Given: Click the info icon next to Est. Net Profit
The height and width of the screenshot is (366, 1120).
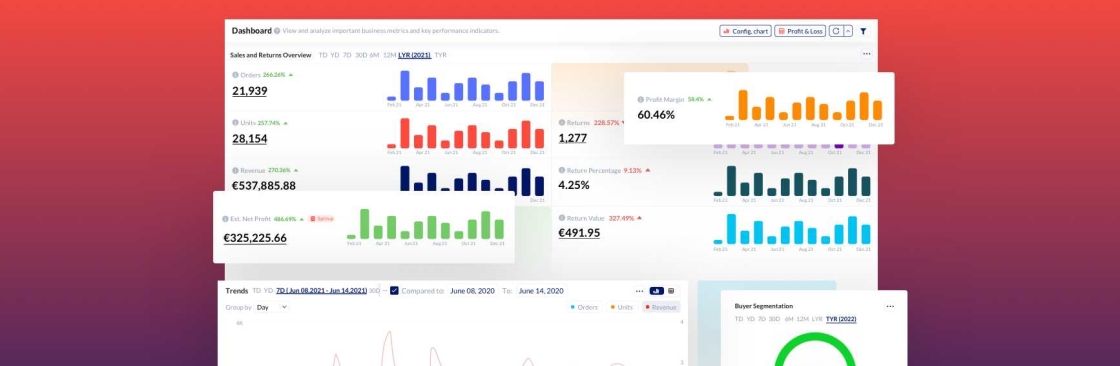Looking at the screenshot, I should (226, 219).
